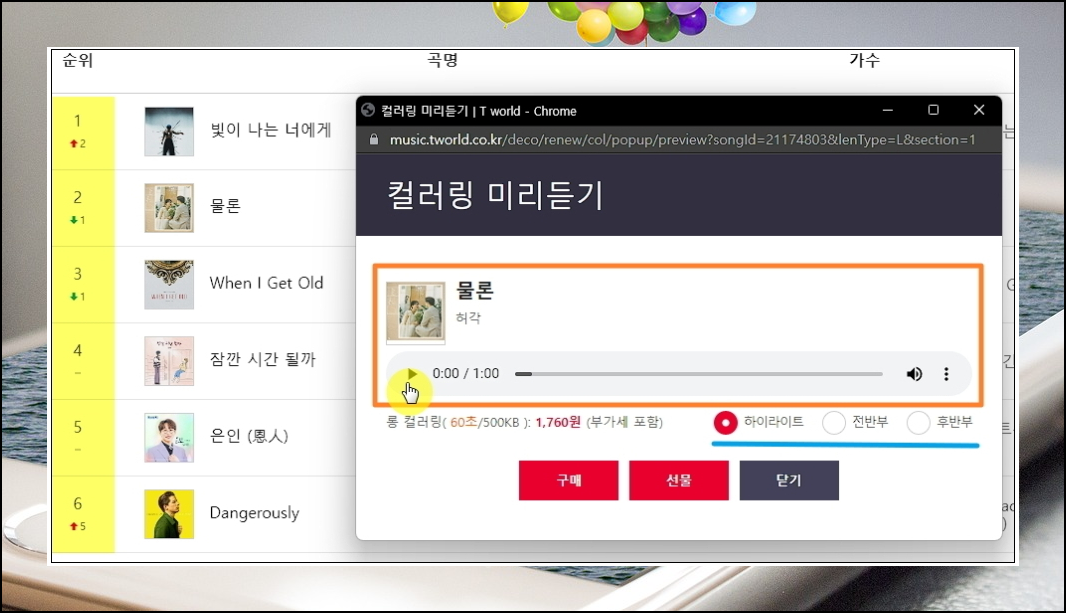Mute the preview audio speaker icon
Viewport: 1066px width, 613px height.
(x=914, y=374)
